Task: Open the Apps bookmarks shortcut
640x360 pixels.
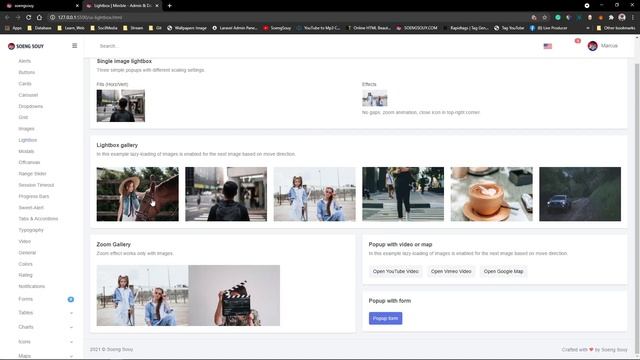Action: coord(14,28)
